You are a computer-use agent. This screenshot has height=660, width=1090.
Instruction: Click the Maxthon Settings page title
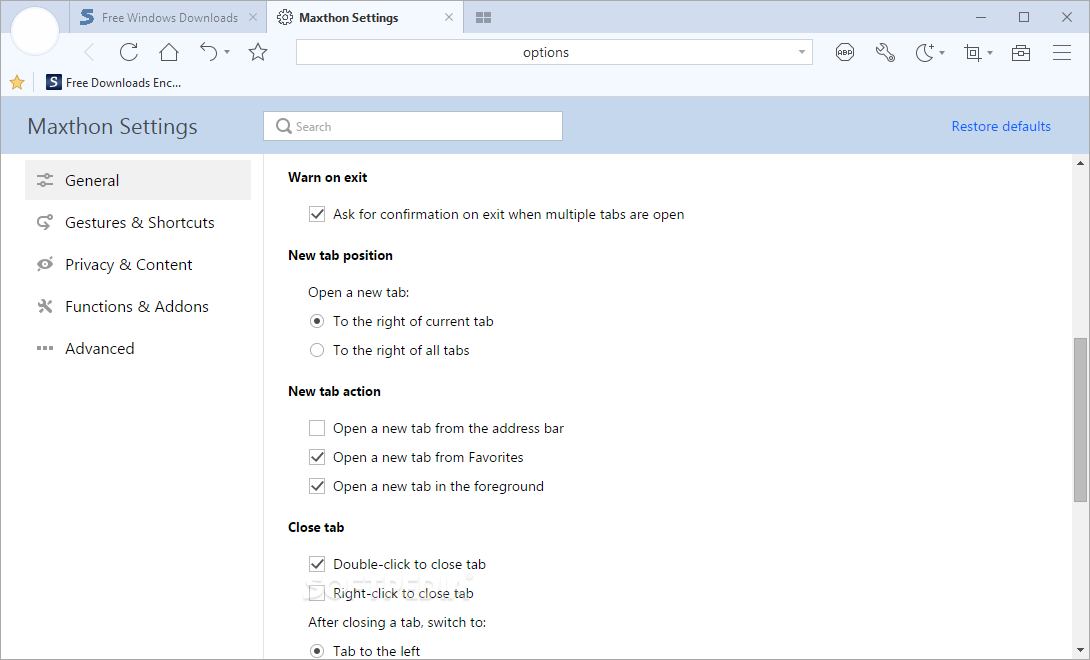(113, 127)
